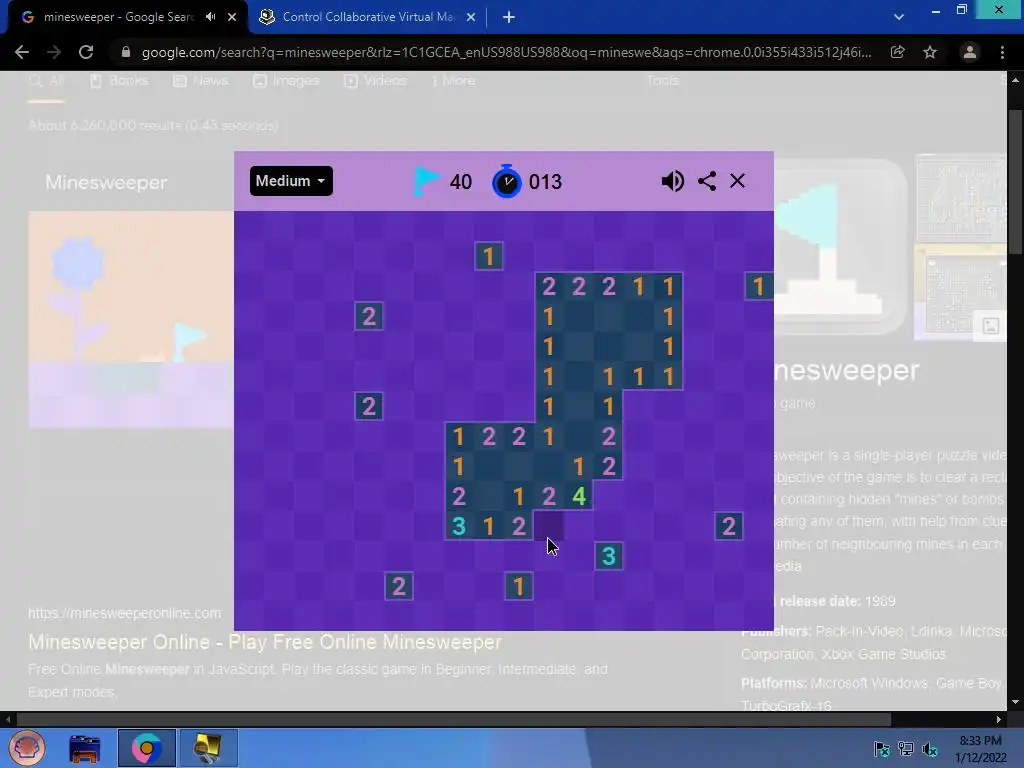1024x768 pixels.
Task: Click the address bar URL
Action: (506, 52)
